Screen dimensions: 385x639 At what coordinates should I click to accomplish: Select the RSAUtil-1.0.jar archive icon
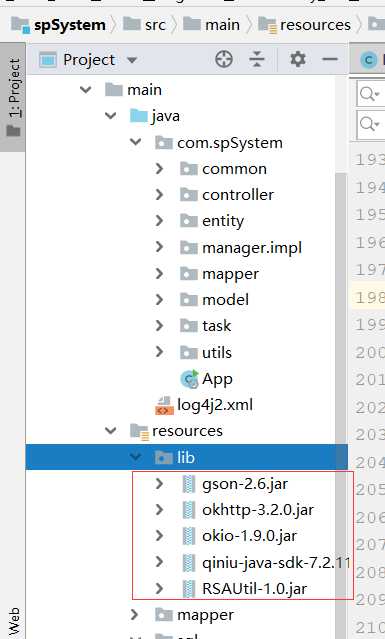(188, 588)
